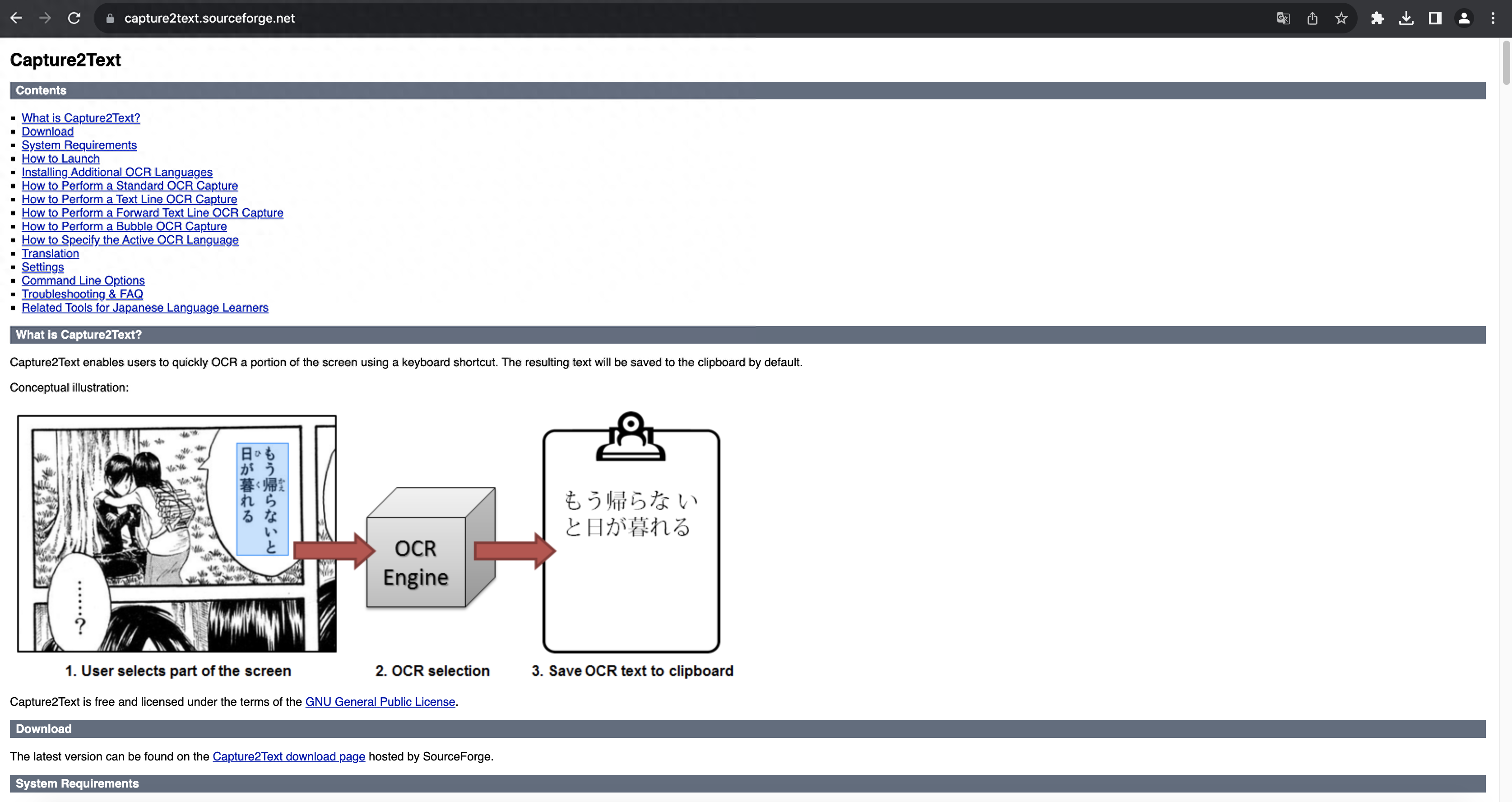Image resolution: width=1512 pixels, height=802 pixels.
Task: Select the System Requirements menu item
Action: click(x=79, y=145)
